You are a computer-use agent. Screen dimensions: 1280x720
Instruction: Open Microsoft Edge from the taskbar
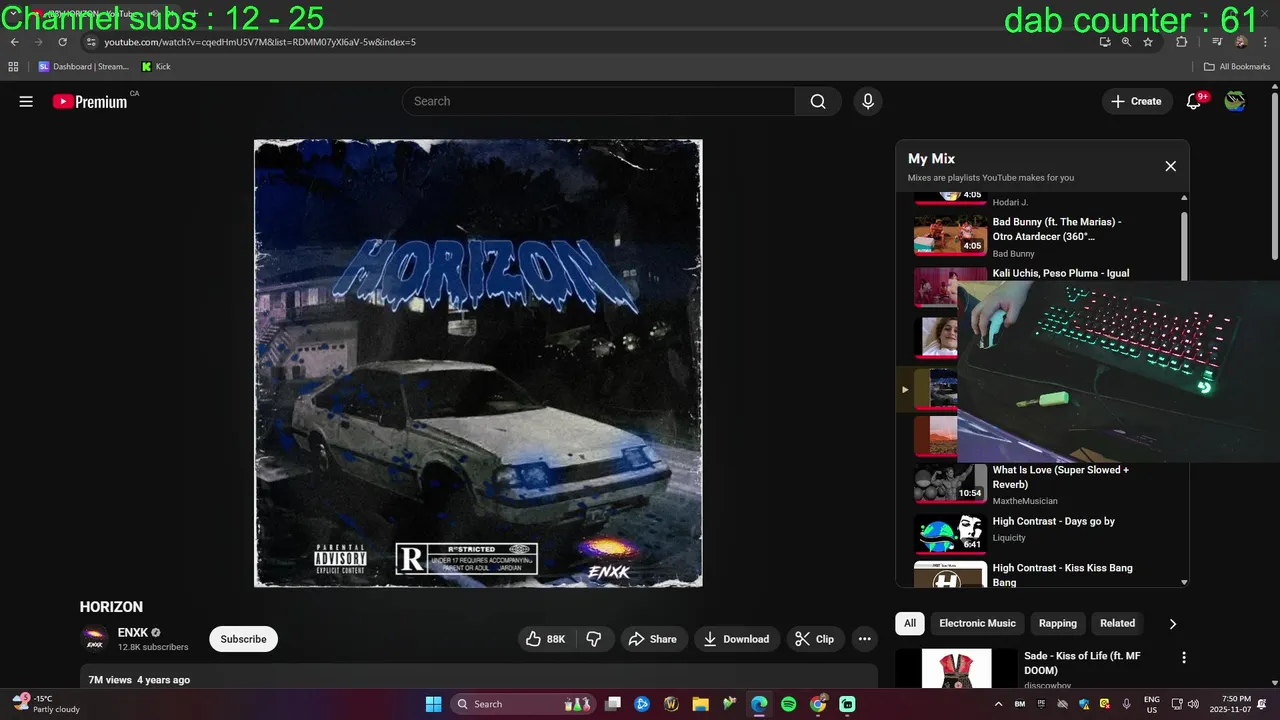759,704
